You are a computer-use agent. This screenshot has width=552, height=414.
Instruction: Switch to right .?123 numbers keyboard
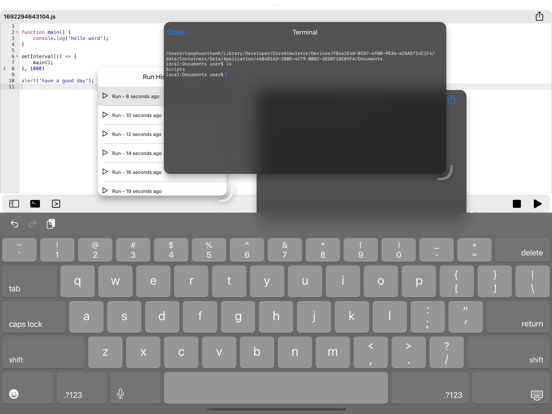pos(430,388)
